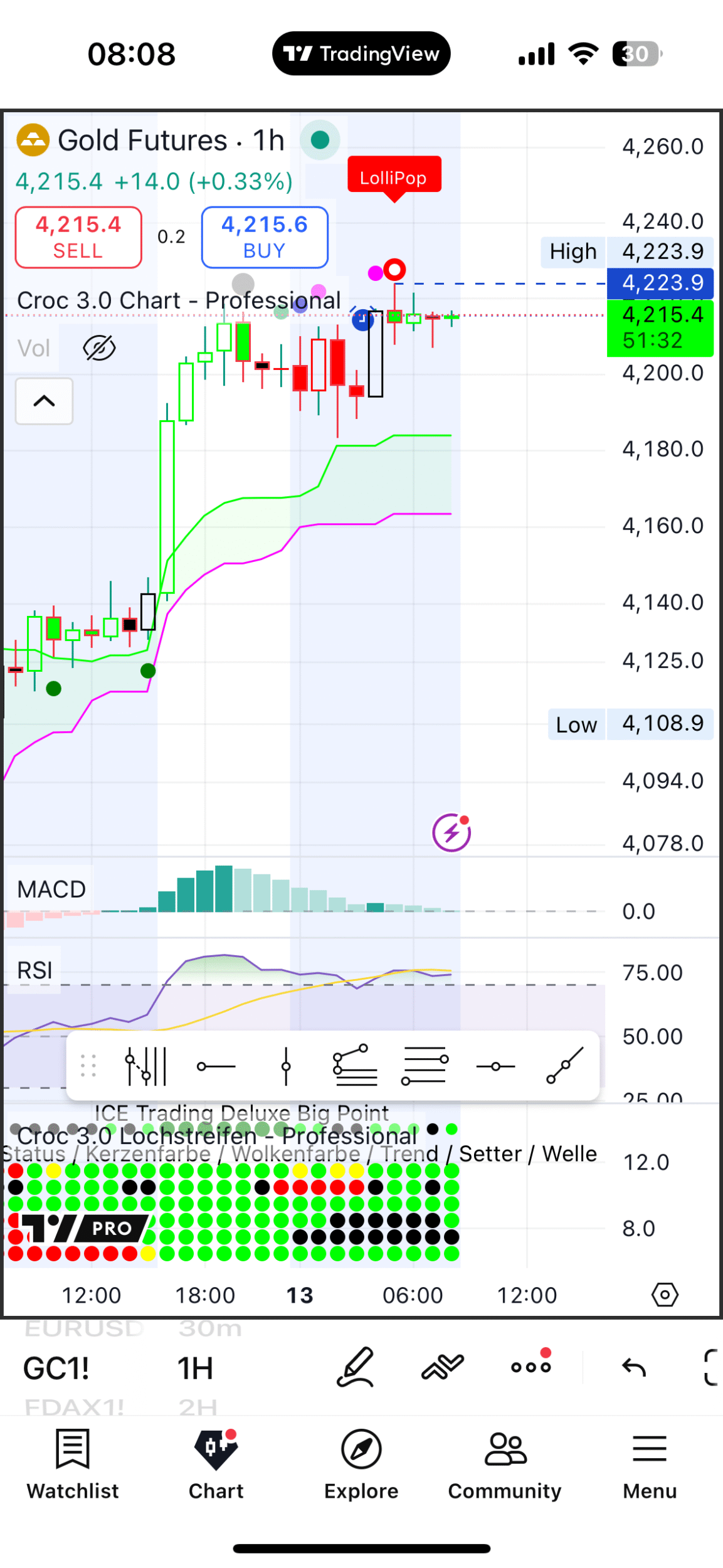Viewport: 723px width, 1568px height.
Task: Open chart settings hexagon on time axis
Action: [x=665, y=1295]
